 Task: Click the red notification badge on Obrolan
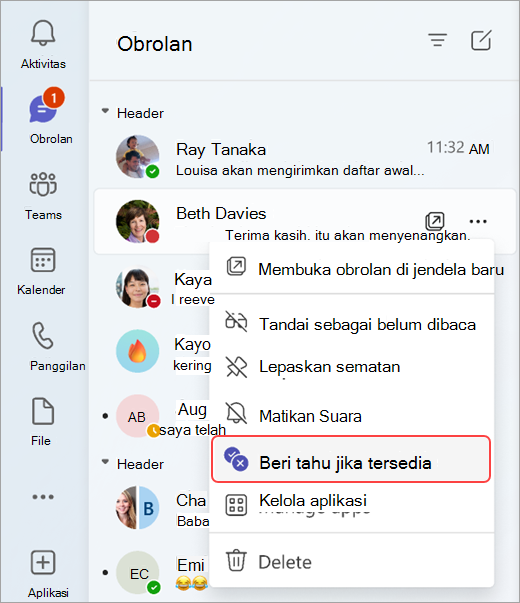pyautogui.click(x=53, y=98)
